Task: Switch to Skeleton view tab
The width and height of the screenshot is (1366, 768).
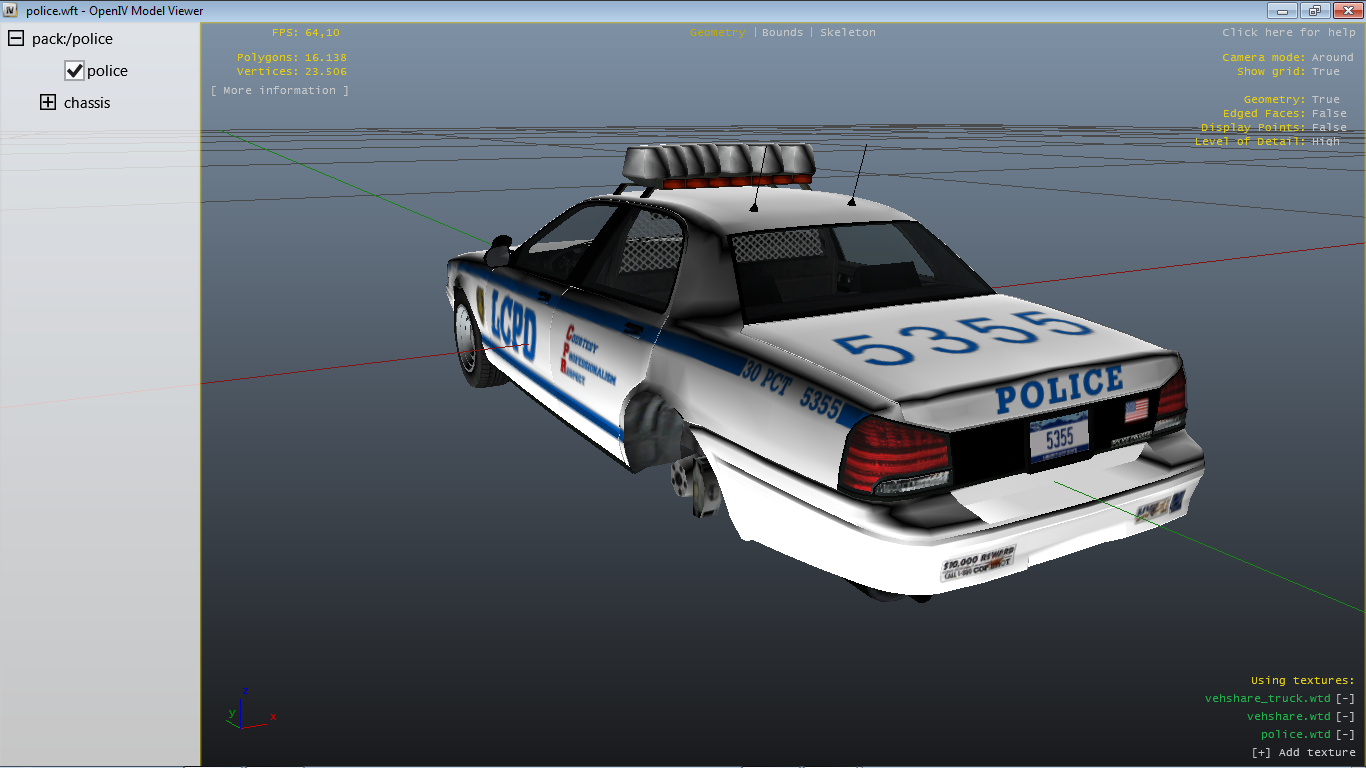Action: coord(847,33)
